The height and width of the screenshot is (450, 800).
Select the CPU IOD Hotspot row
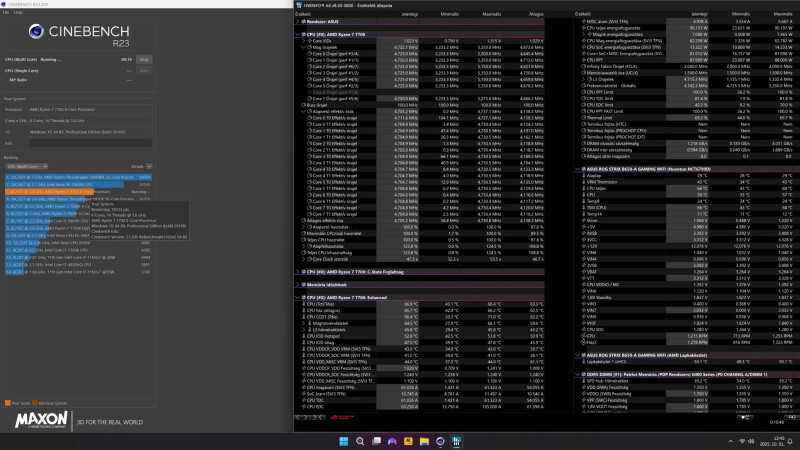pos(419,336)
